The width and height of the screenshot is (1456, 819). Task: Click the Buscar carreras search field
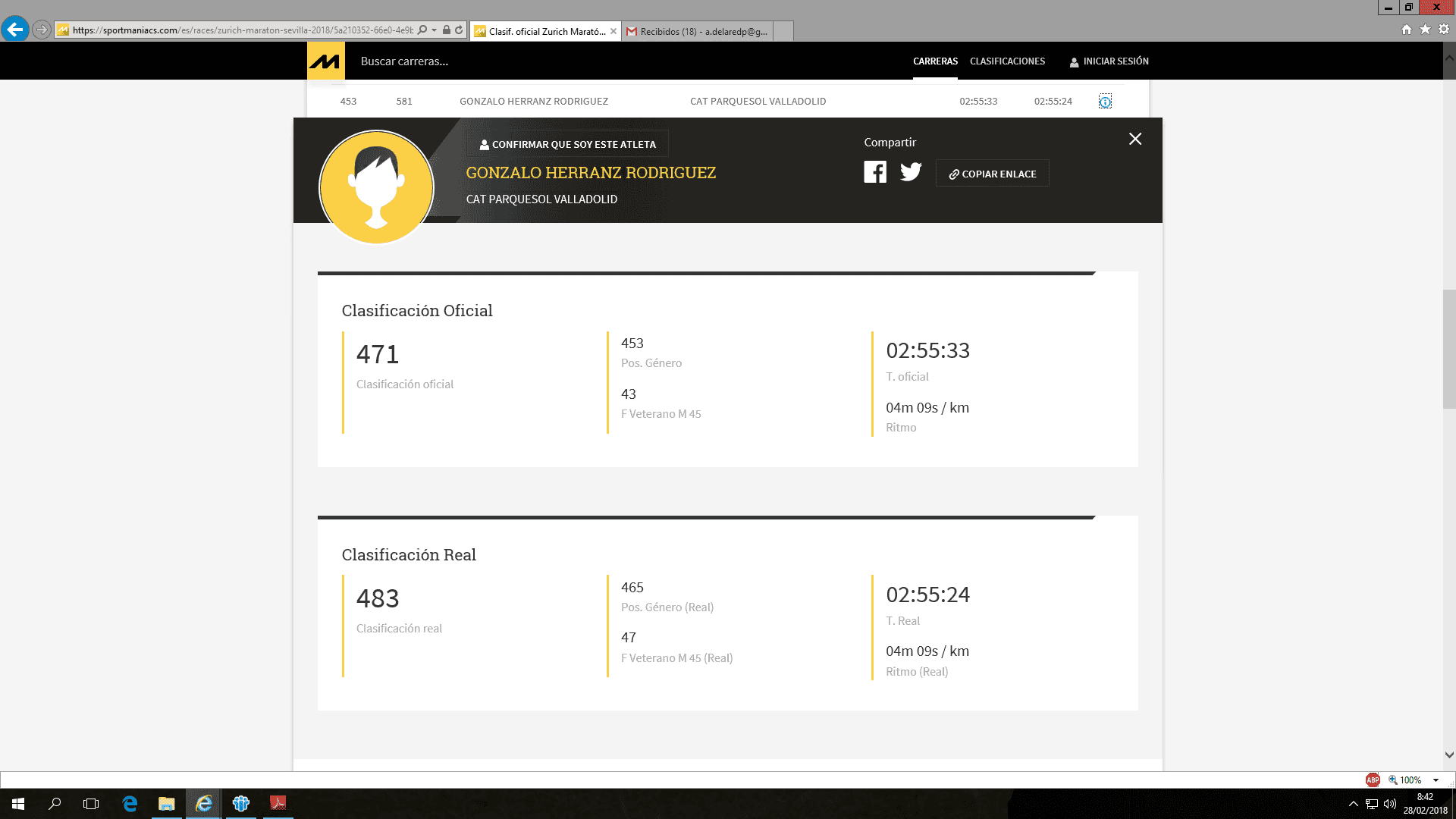pos(404,61)
